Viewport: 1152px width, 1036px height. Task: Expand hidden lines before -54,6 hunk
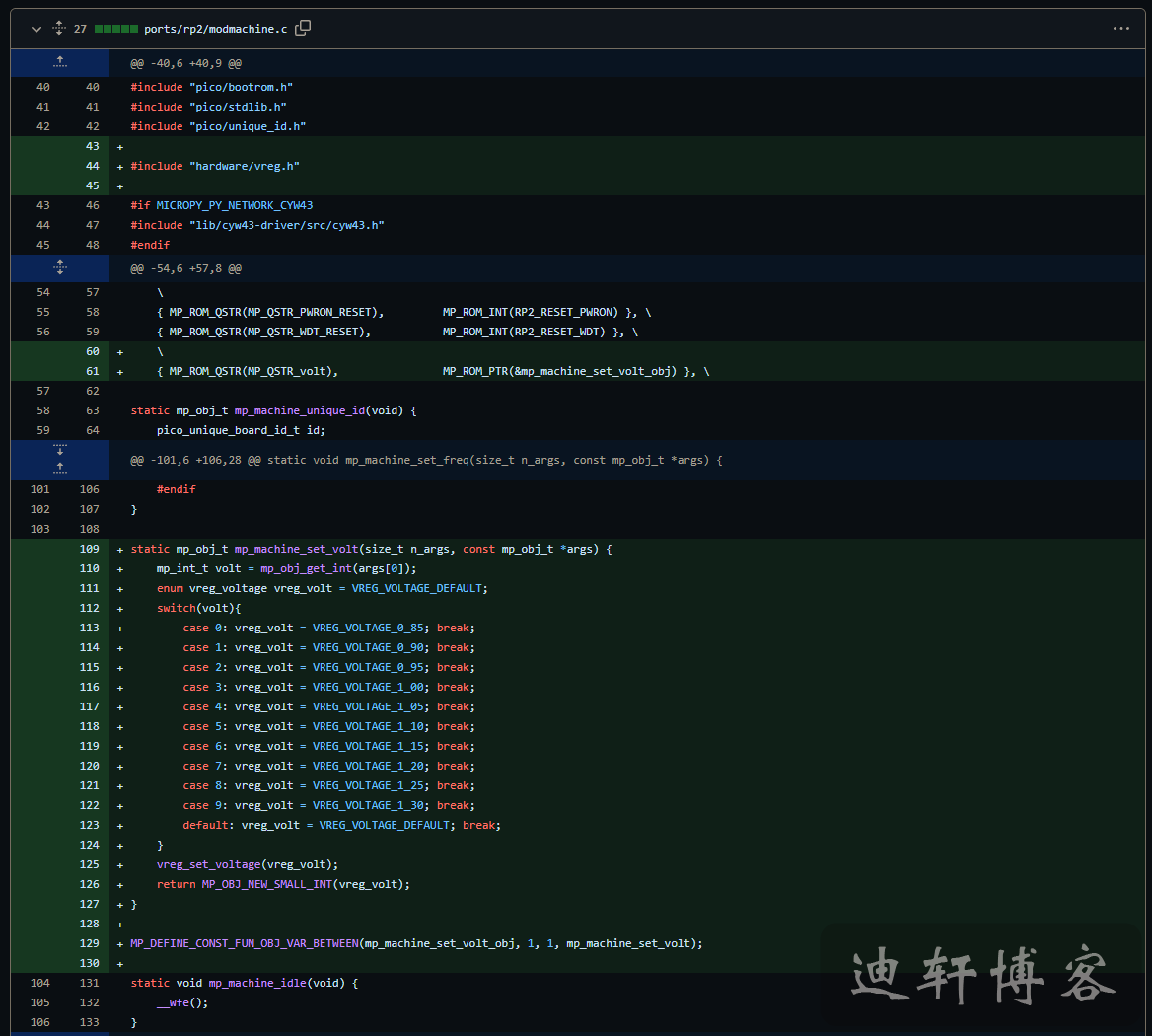pos(60,267)
